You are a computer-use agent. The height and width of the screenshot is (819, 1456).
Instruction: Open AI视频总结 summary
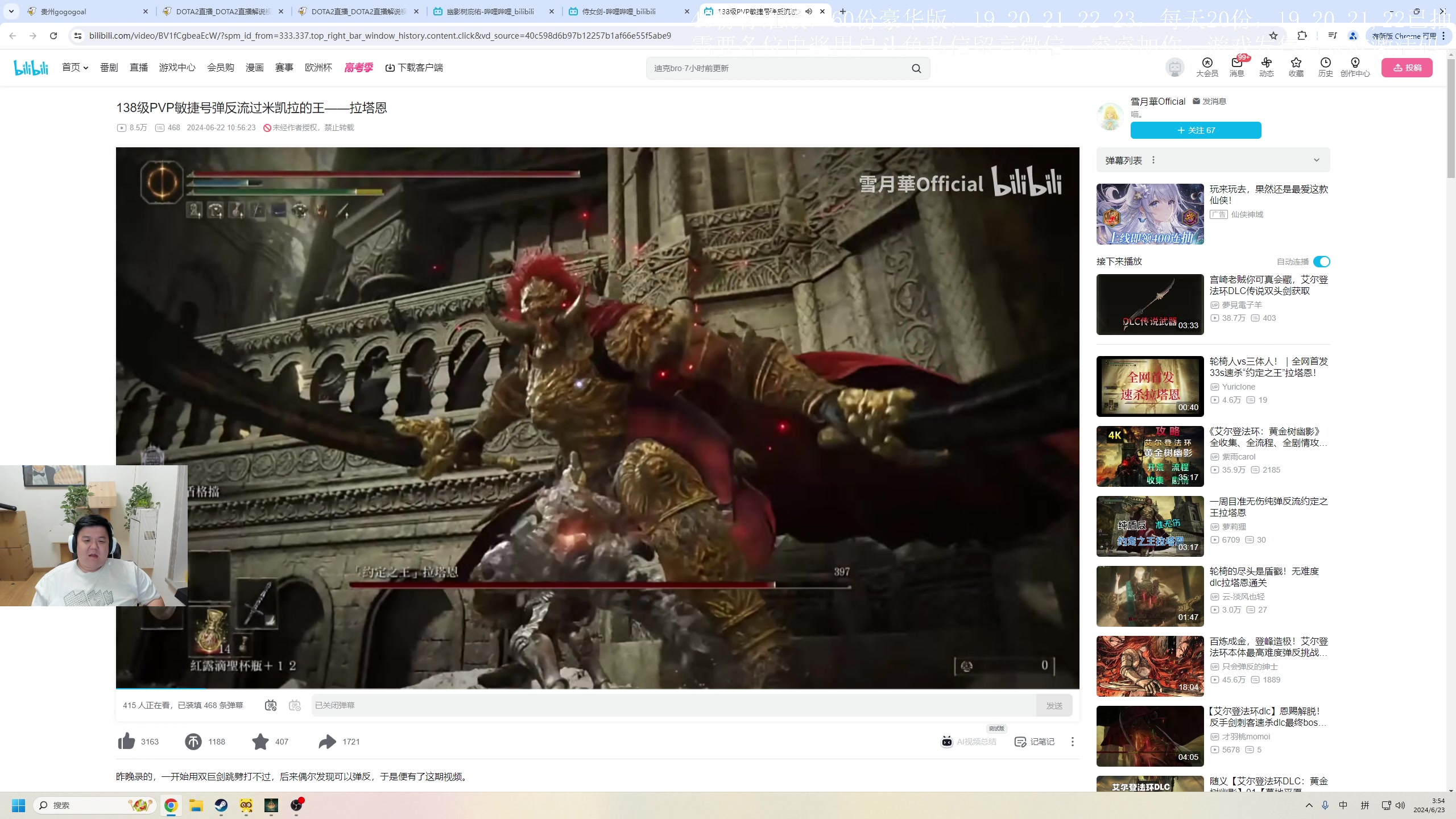(x=969, y=741)
